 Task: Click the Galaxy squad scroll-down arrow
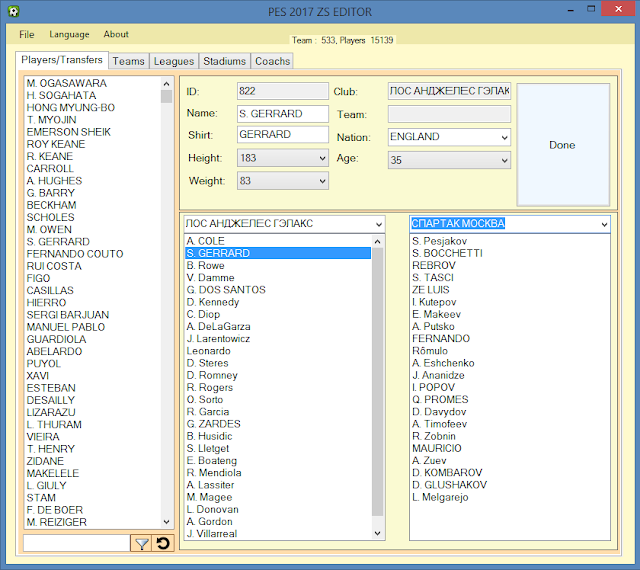click(x=378, y=533)
